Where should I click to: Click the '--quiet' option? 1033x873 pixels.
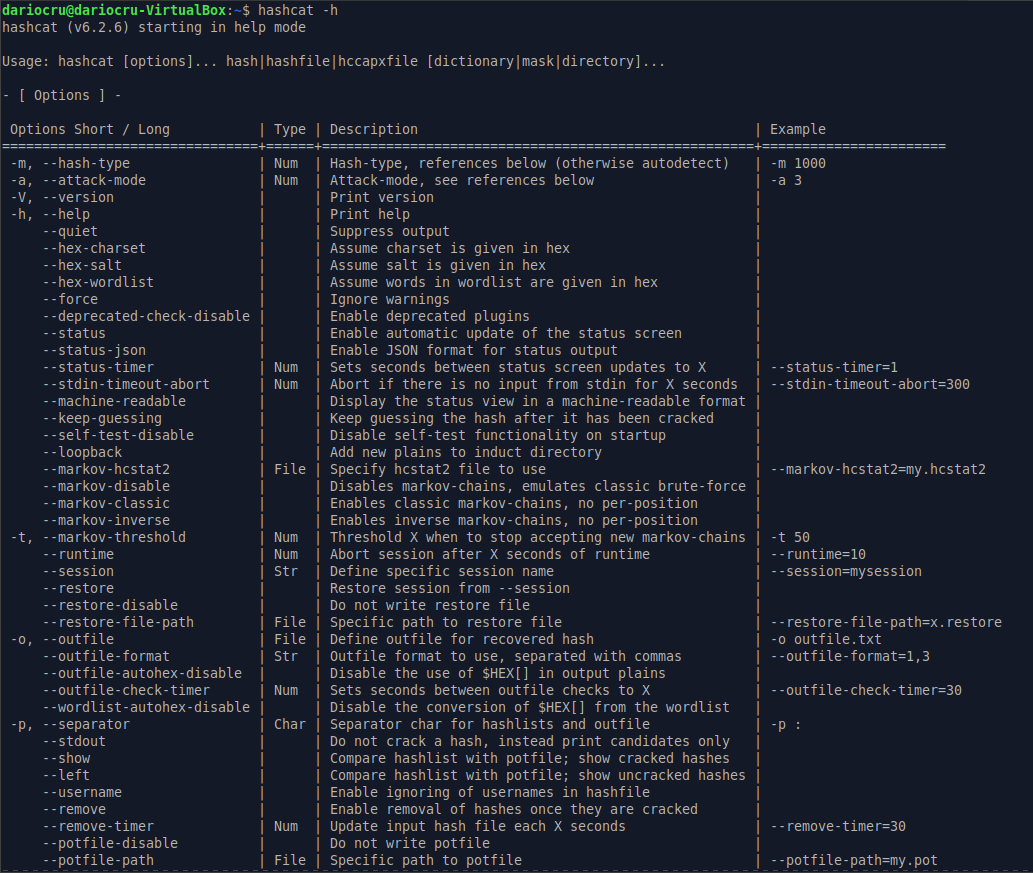coord(70,232)
